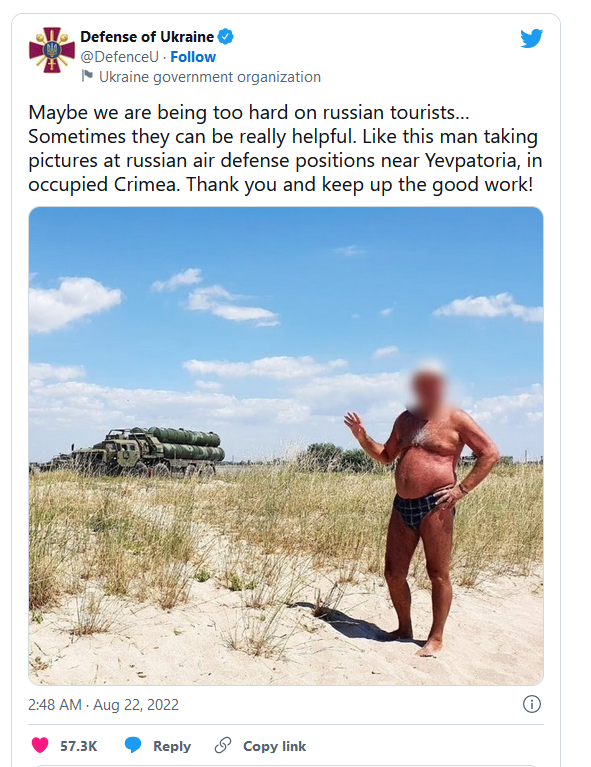Follow the DefenceU account
591x767 pixels.
[x=193, y=57]
